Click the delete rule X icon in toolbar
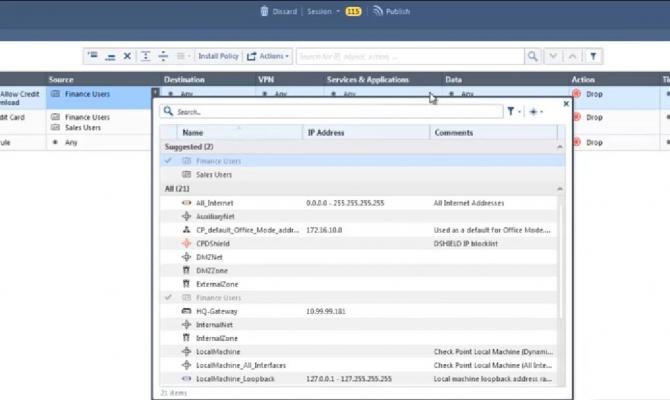Viewport: 670px width, 400px height. (127, 56)
